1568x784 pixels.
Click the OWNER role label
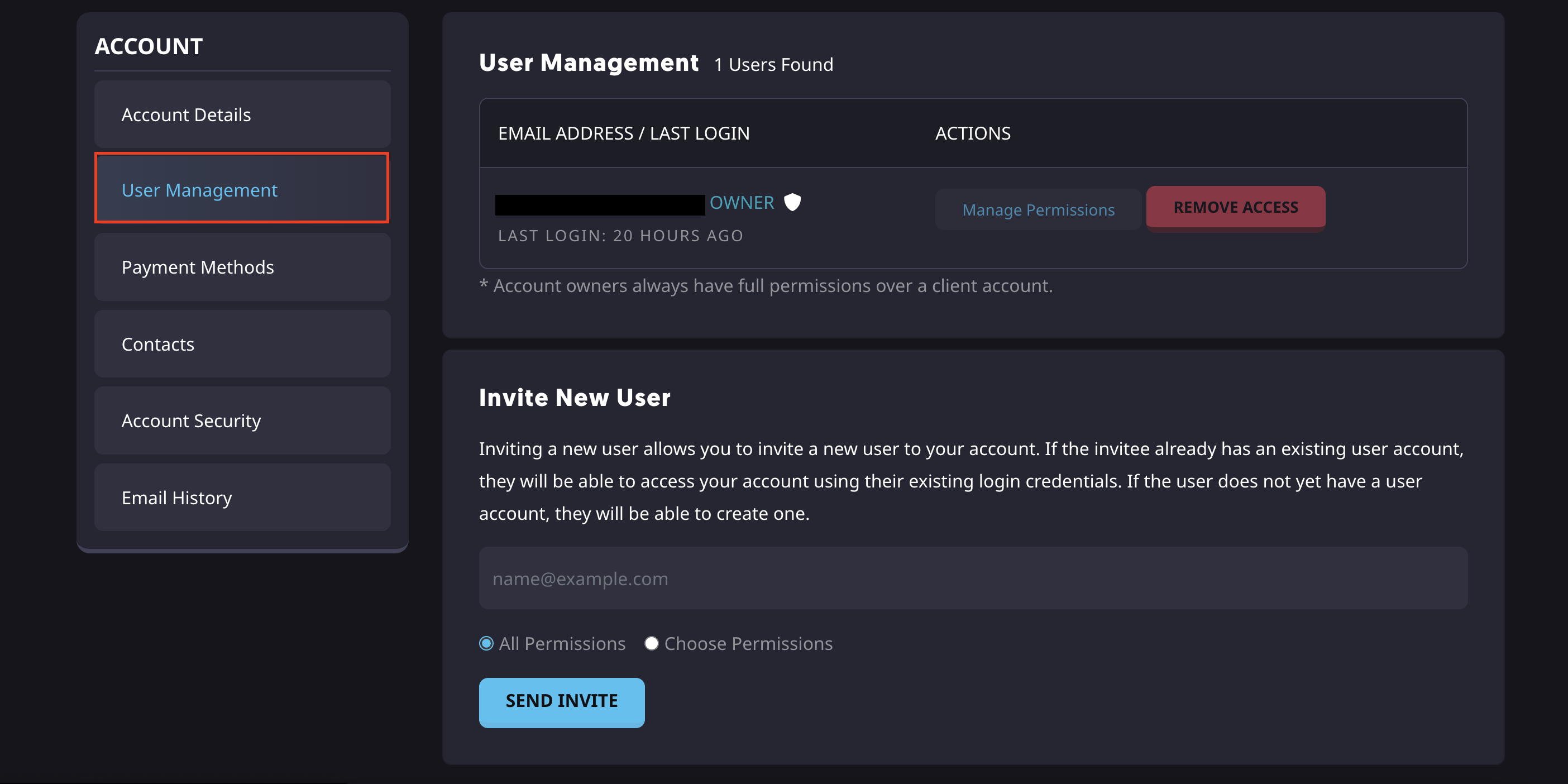click(x=742, y=202)
